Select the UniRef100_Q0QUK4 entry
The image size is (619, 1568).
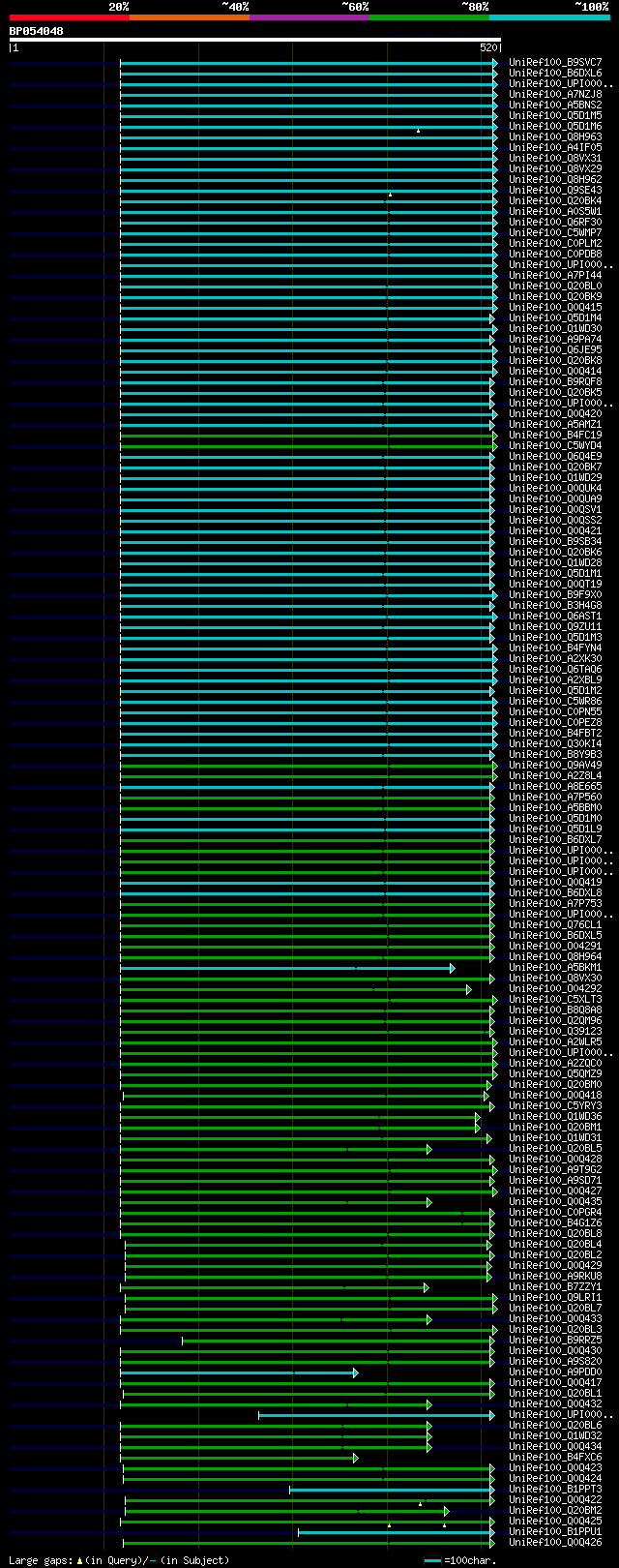555,488
